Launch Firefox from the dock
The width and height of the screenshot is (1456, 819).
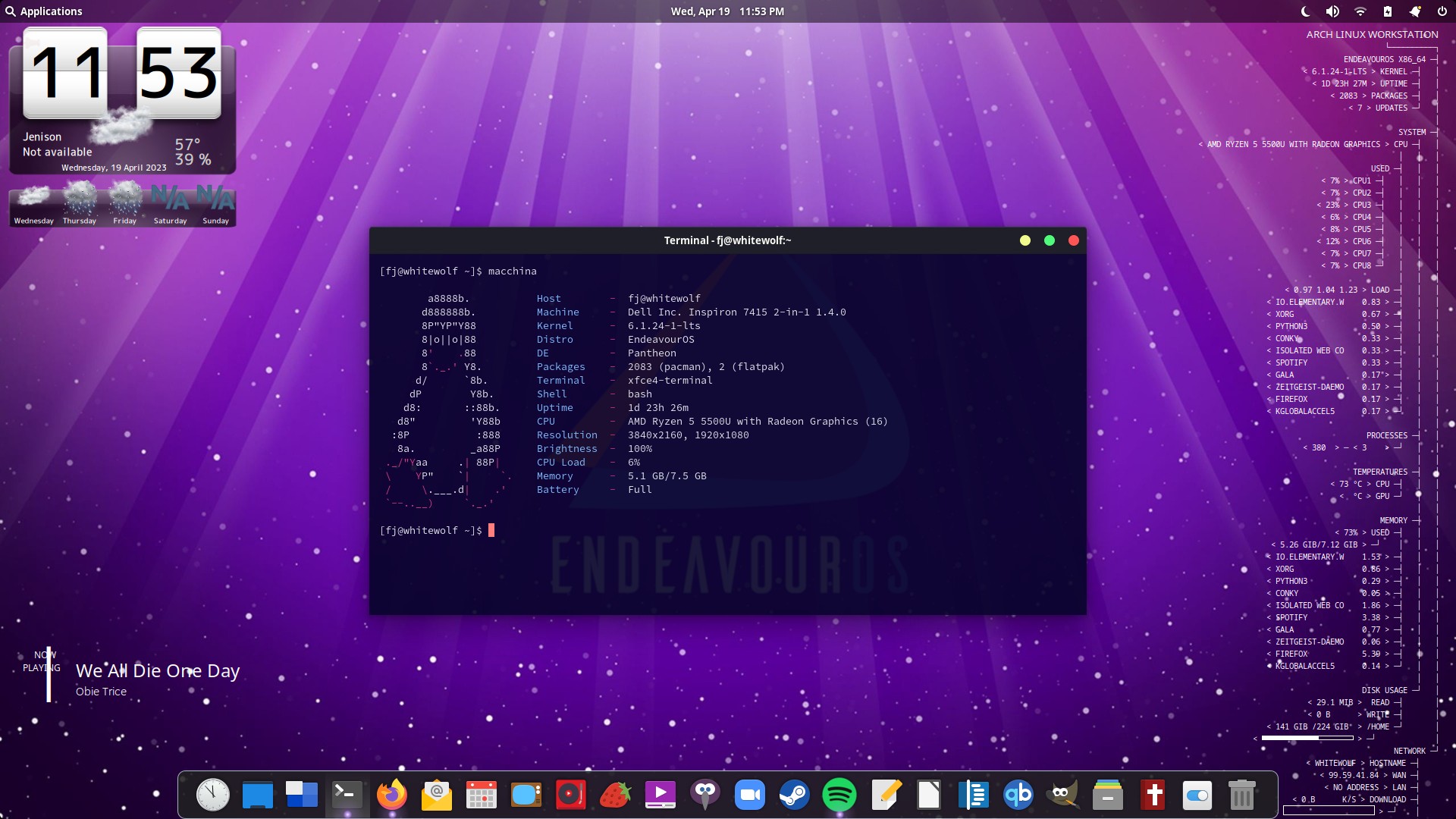point(391,795)
